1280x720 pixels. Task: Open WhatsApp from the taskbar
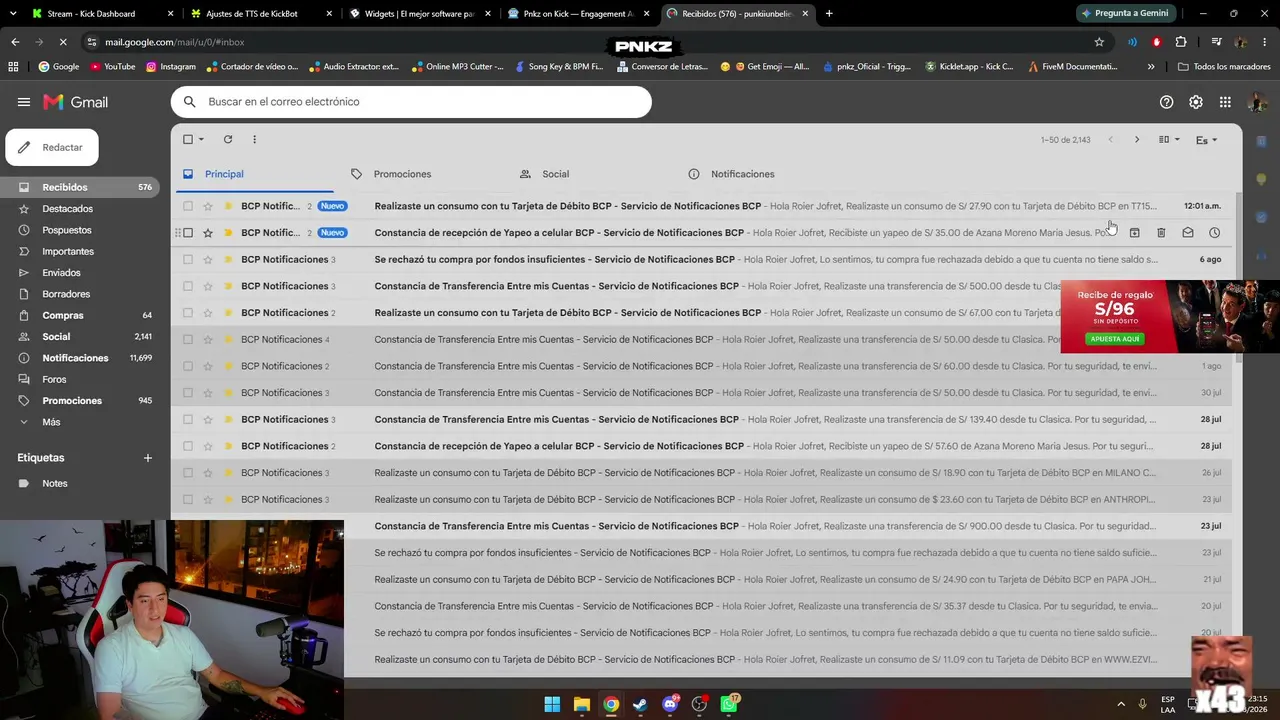point(730,704)
